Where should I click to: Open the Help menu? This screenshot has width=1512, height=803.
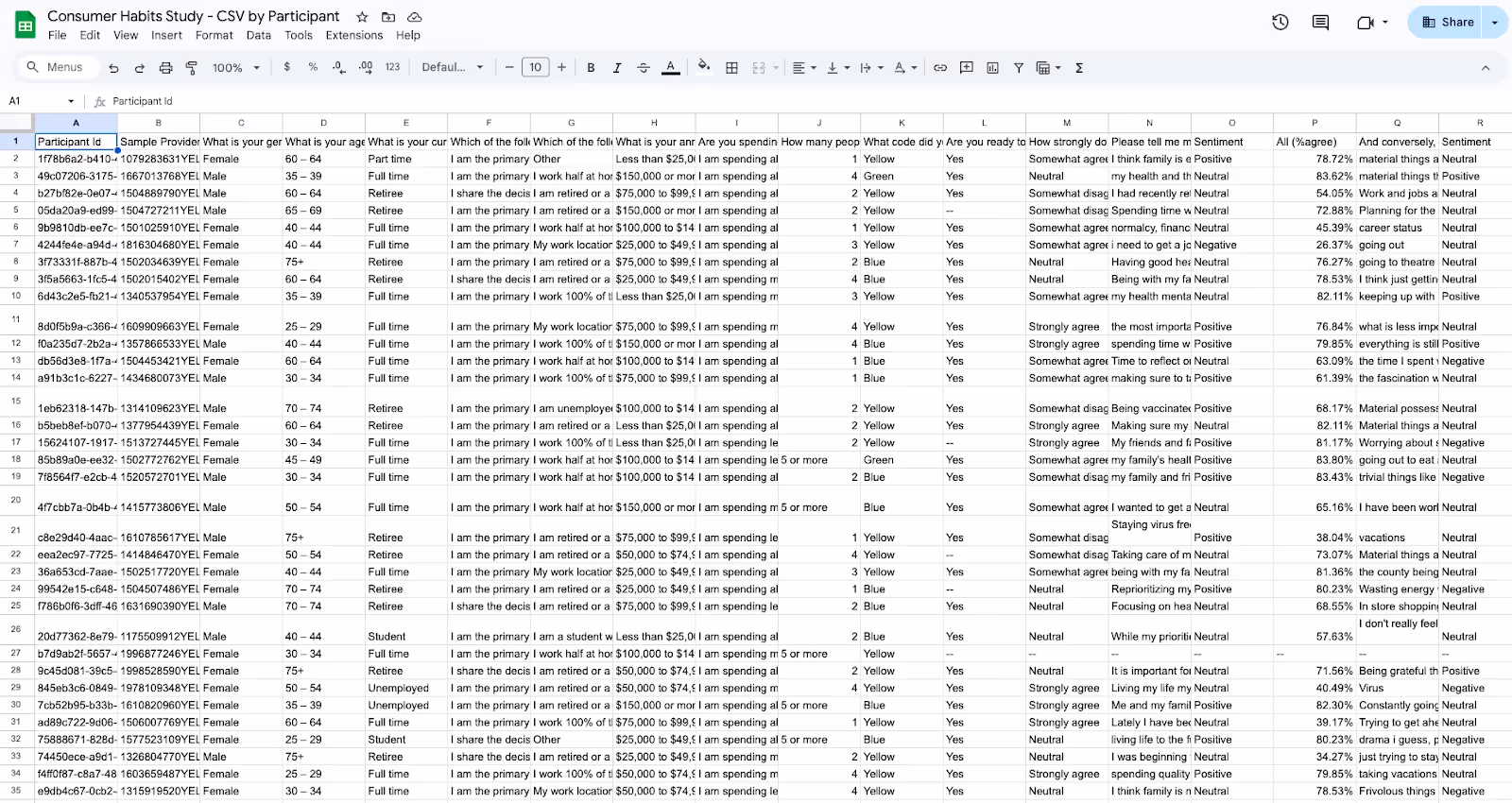[x=408, y=35]
